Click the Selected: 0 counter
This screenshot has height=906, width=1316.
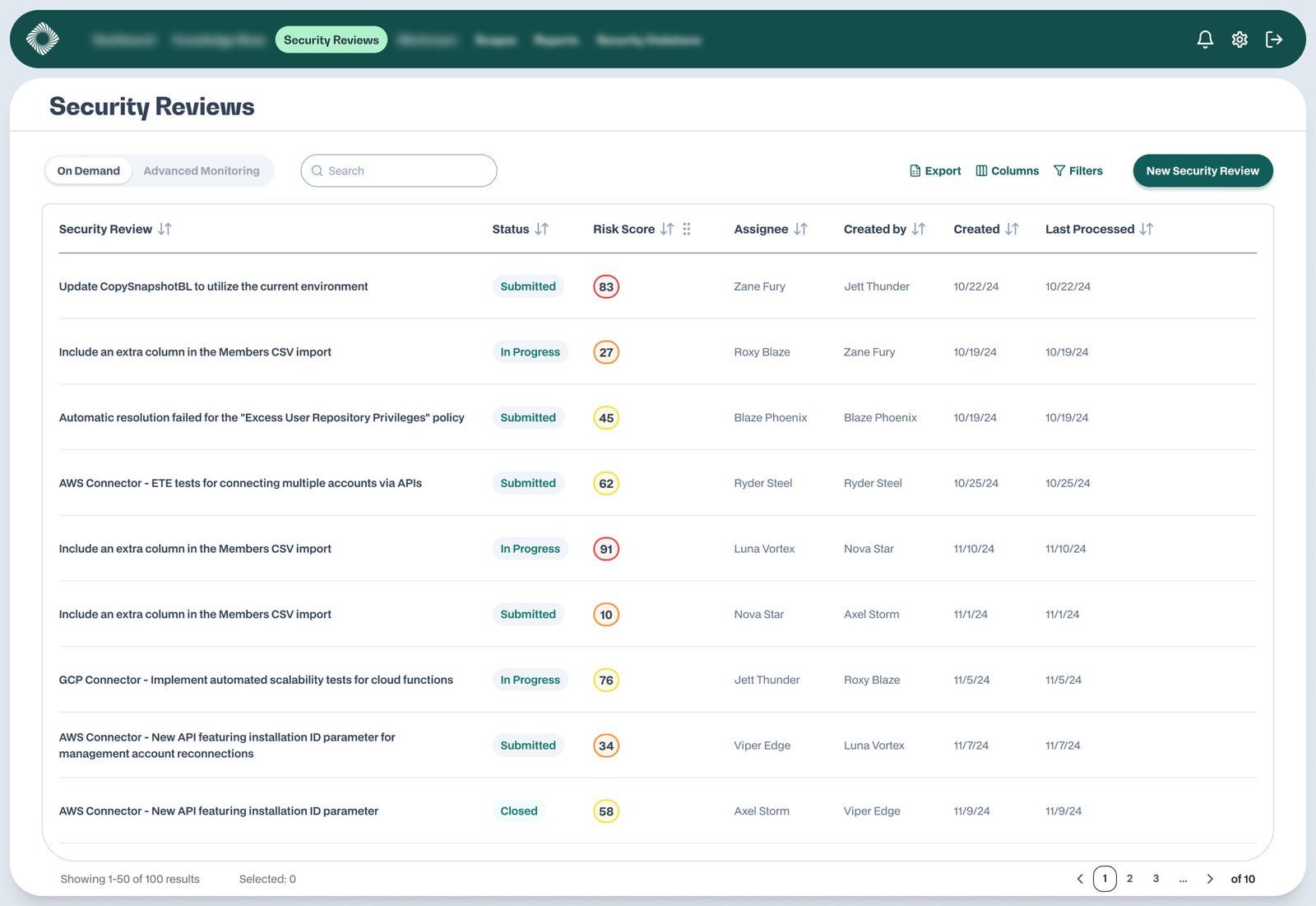tap(267, 879)
